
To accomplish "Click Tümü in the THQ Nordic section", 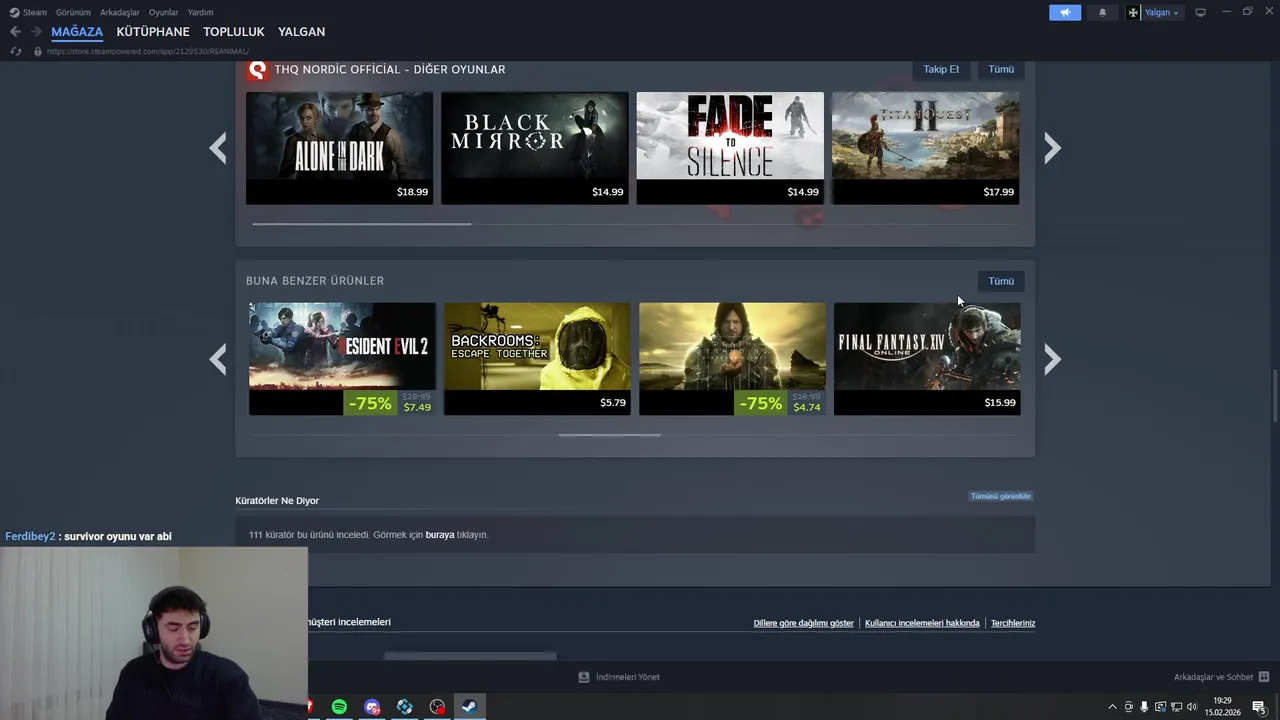I will 1001,69.
